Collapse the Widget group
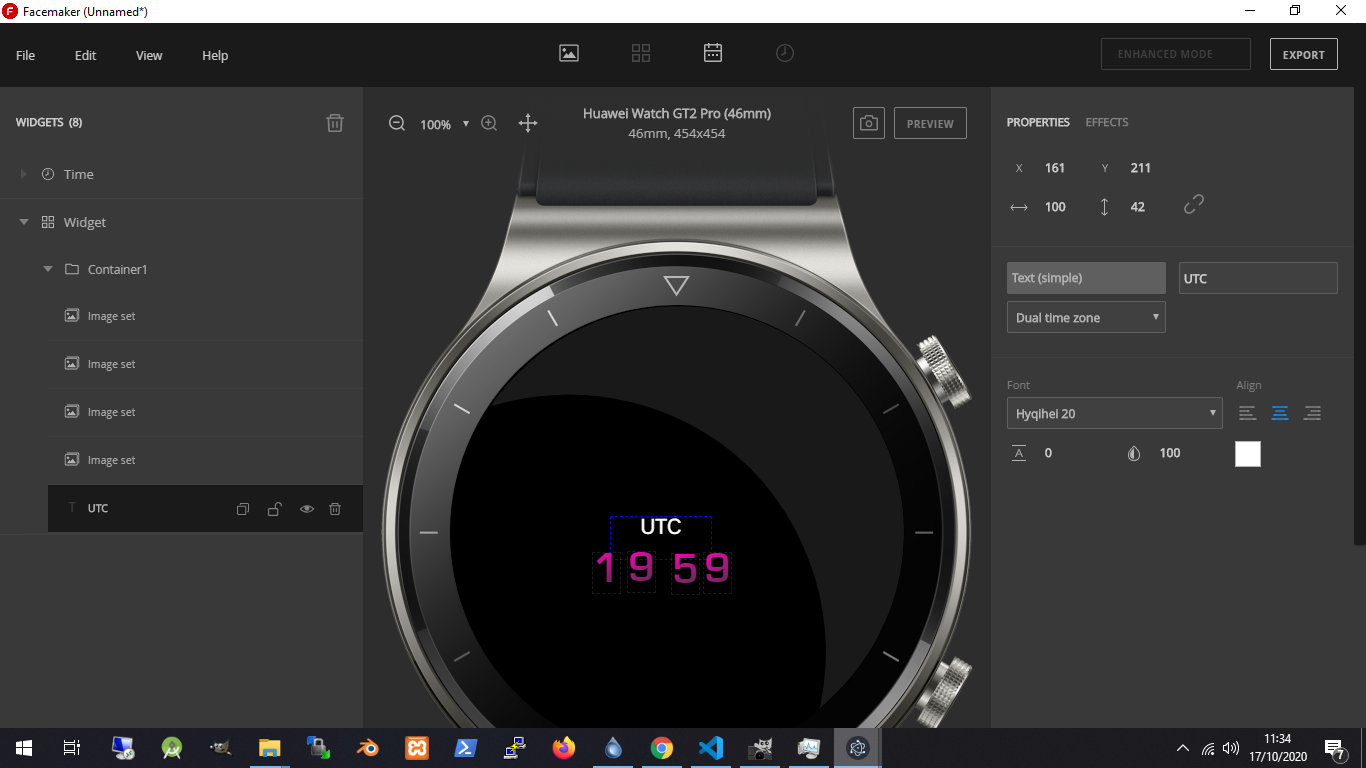The image size is (1366, 768). point(23,222)
